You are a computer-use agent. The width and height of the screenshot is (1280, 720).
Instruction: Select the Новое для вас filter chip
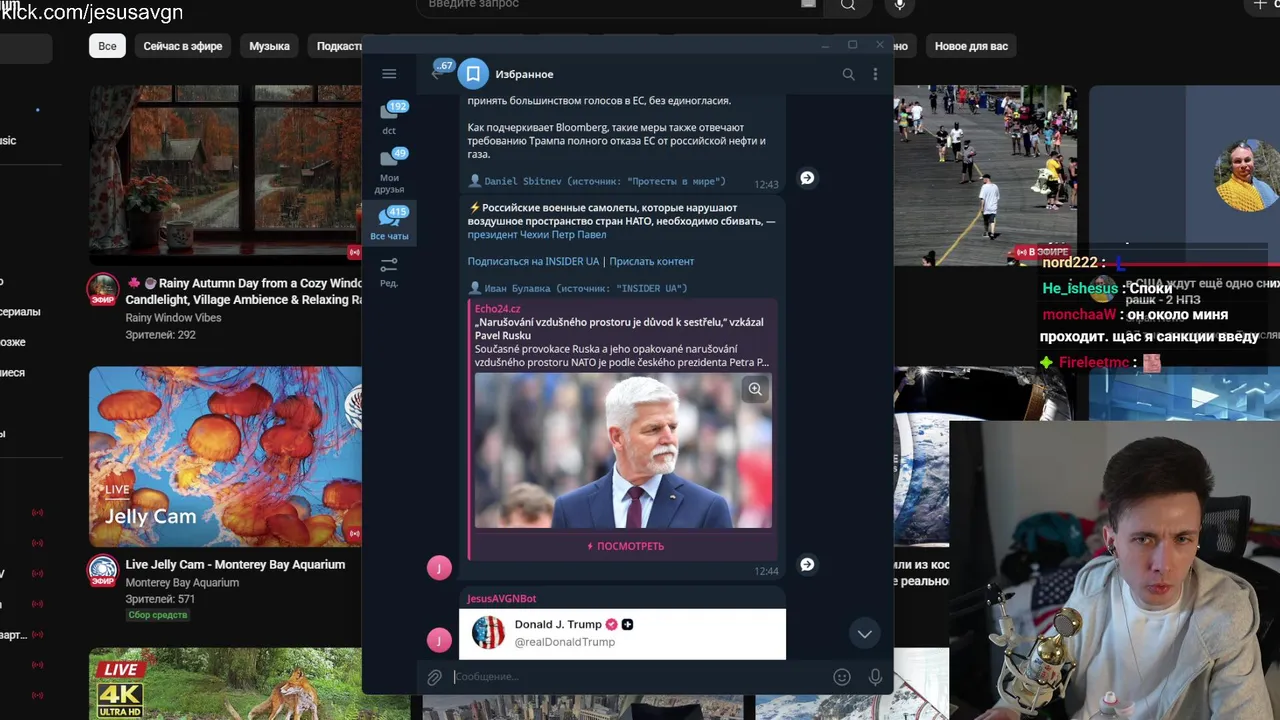tap(971, 46)
